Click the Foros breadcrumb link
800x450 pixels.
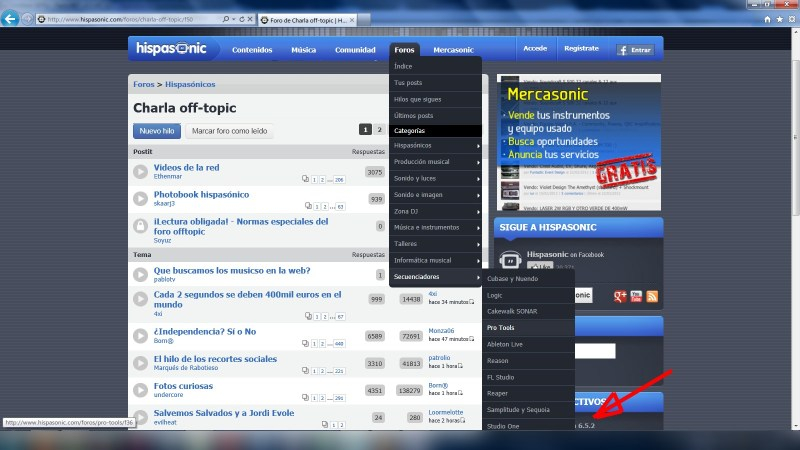click(143, 84)
